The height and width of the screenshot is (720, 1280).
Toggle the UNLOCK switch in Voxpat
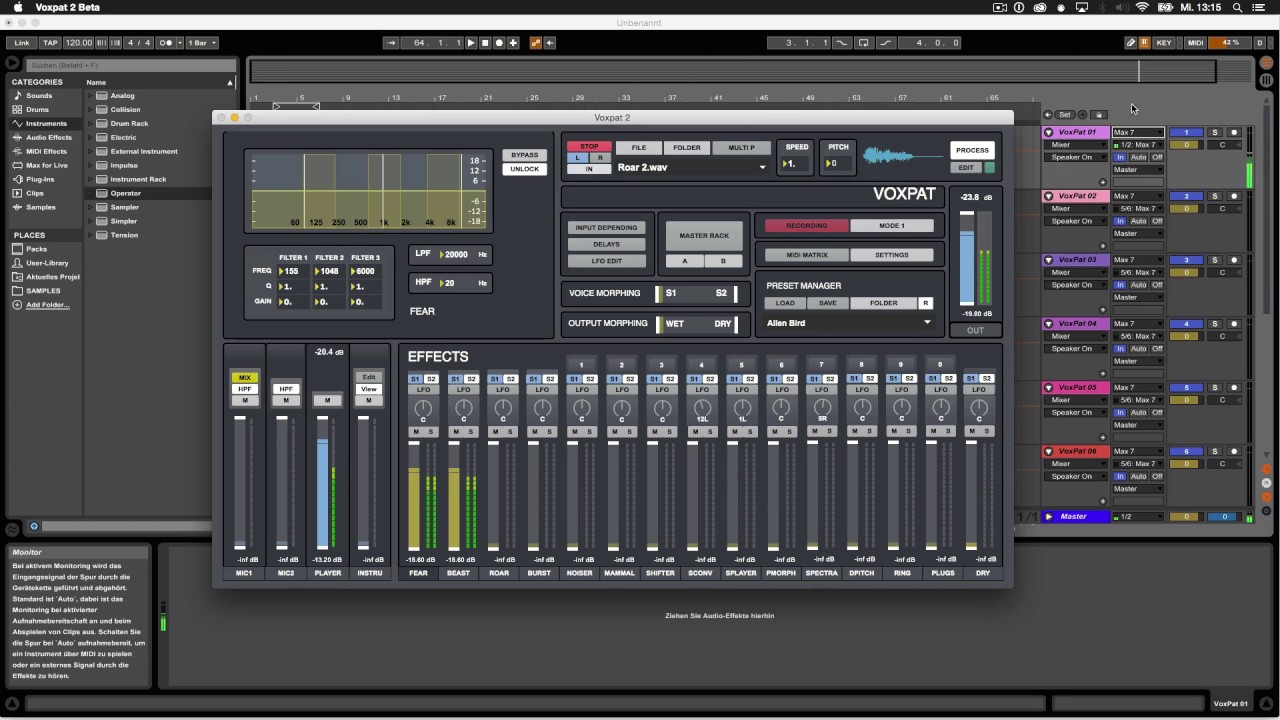(x=524, y=169)
